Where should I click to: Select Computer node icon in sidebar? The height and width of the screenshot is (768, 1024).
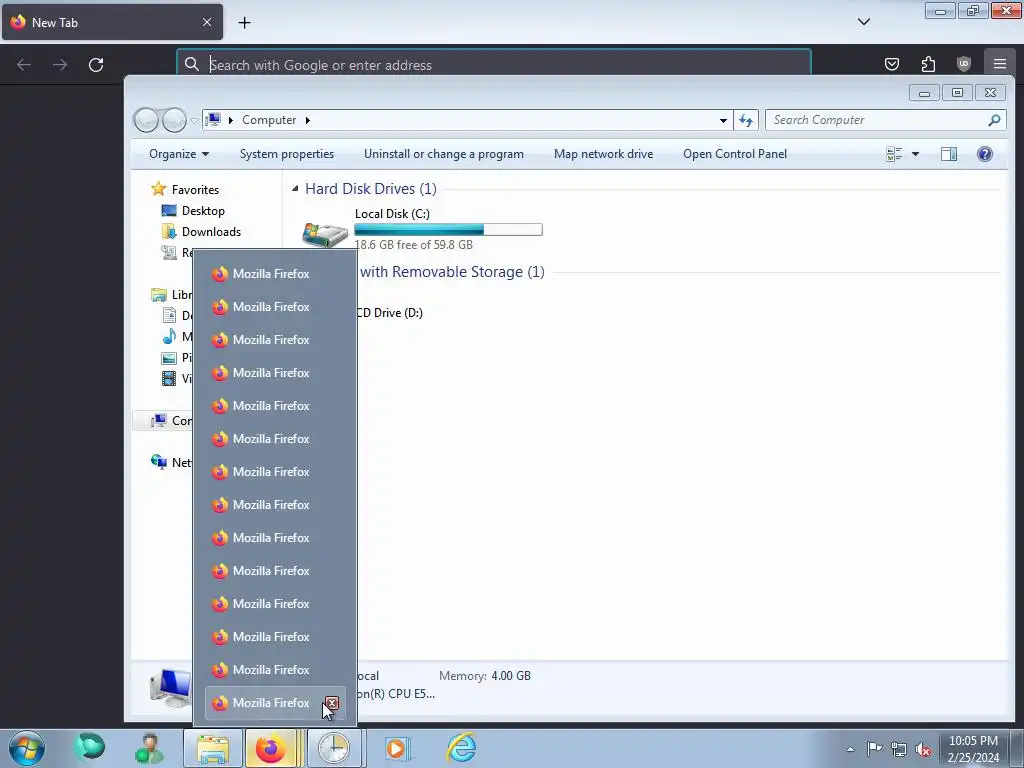coord(159,421)
